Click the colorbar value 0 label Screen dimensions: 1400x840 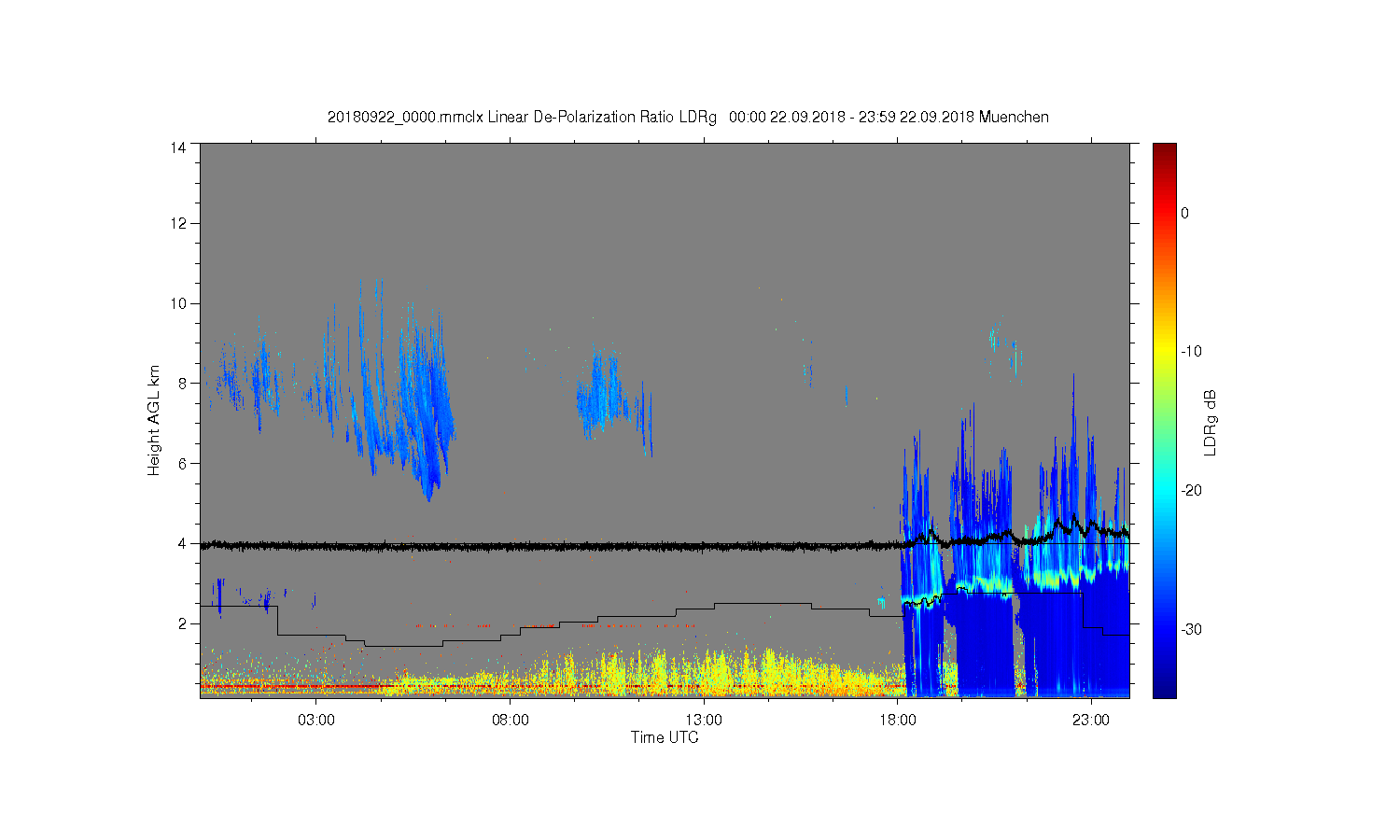(1185, 213)
